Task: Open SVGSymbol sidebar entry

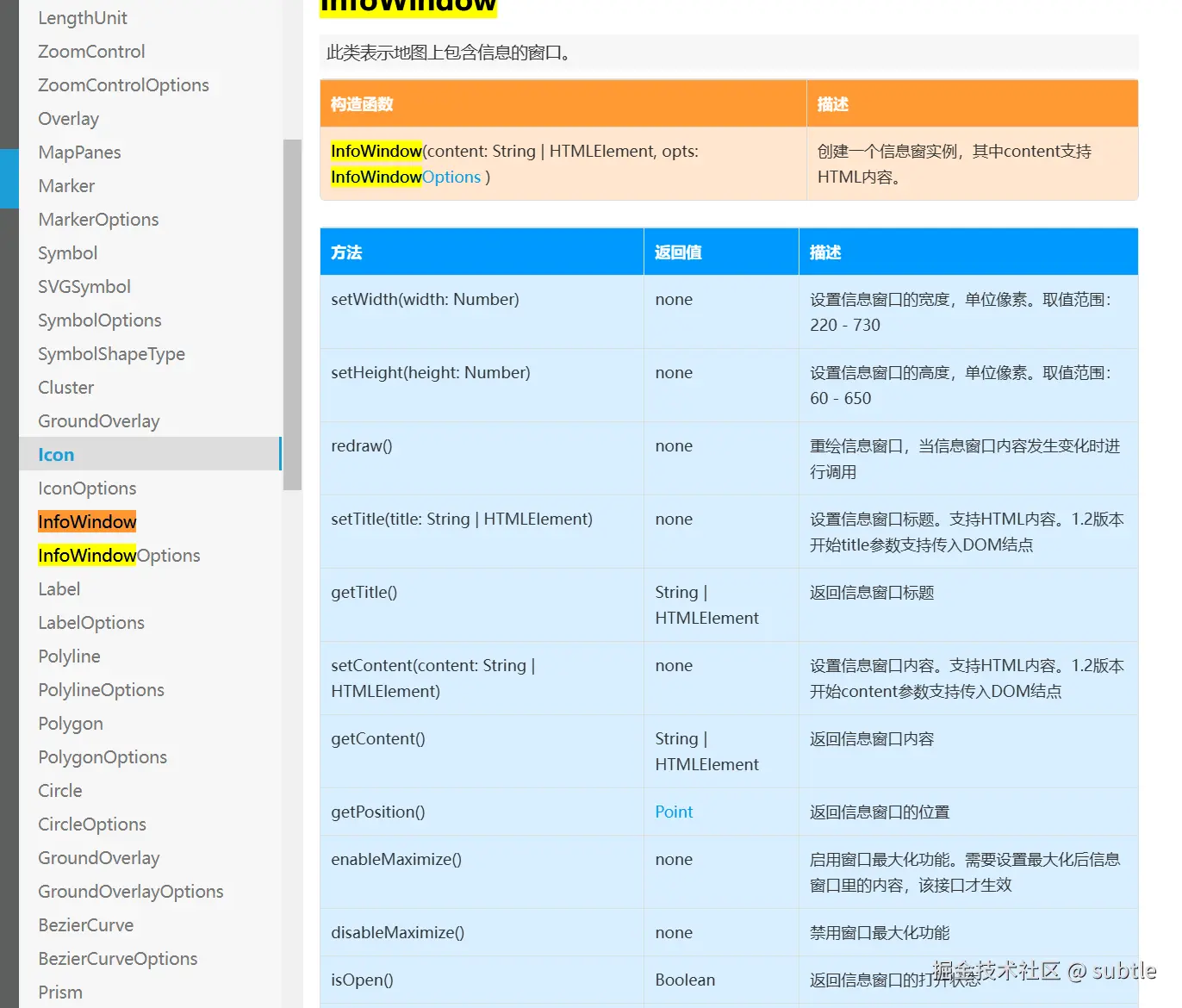Action: pos(84,287)
